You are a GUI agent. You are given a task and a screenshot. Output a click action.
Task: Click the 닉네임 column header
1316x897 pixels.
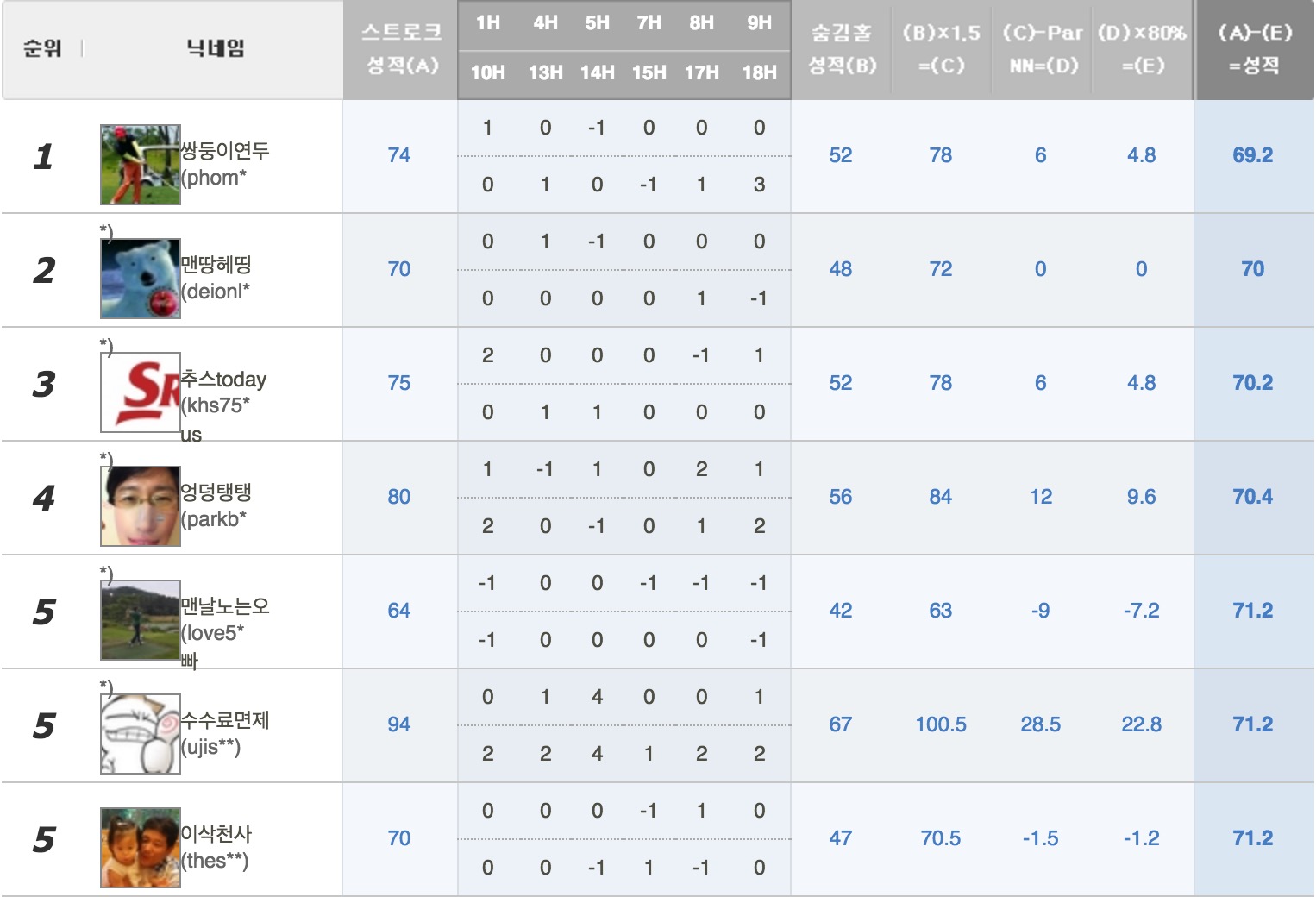[216, 48]
